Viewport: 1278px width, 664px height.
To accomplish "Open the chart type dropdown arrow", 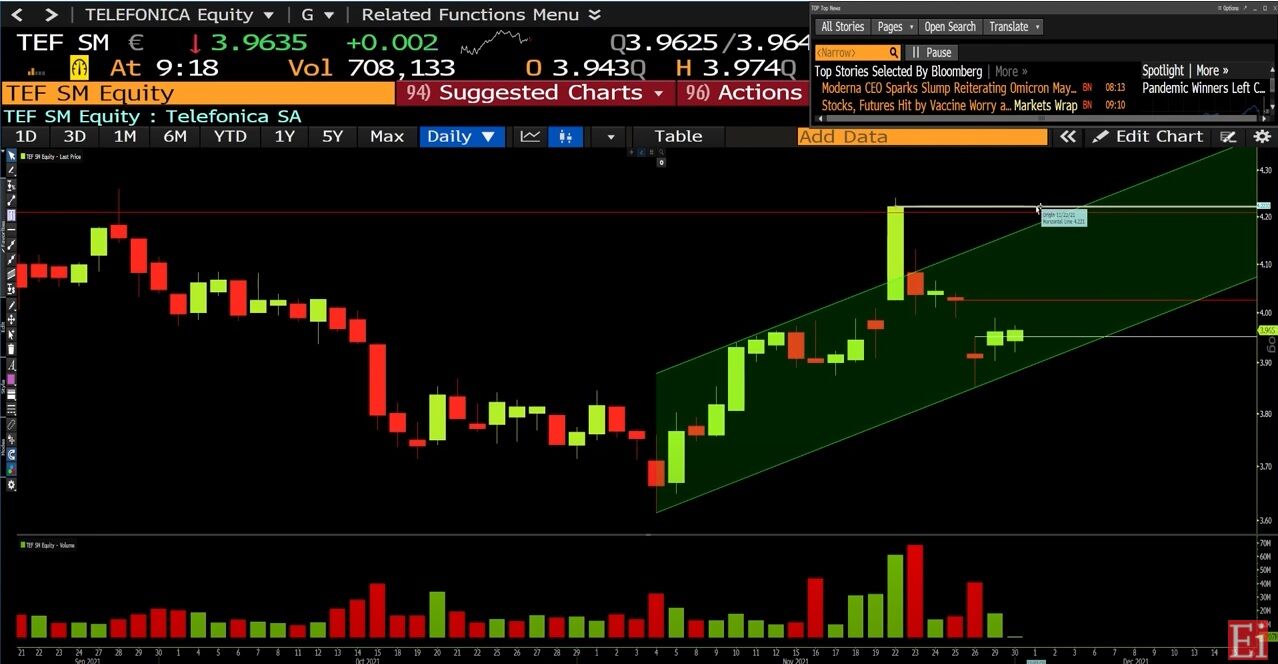I will pos(609,137).
